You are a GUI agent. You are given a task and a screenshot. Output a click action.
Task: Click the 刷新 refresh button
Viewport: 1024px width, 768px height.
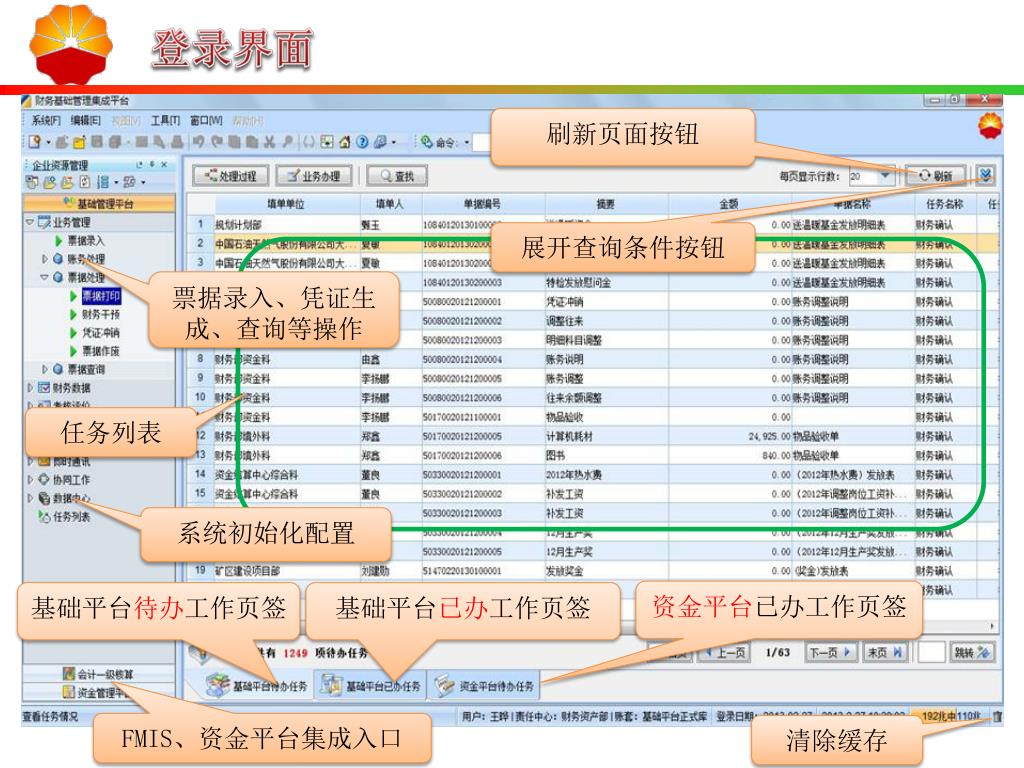pos(935,175)
